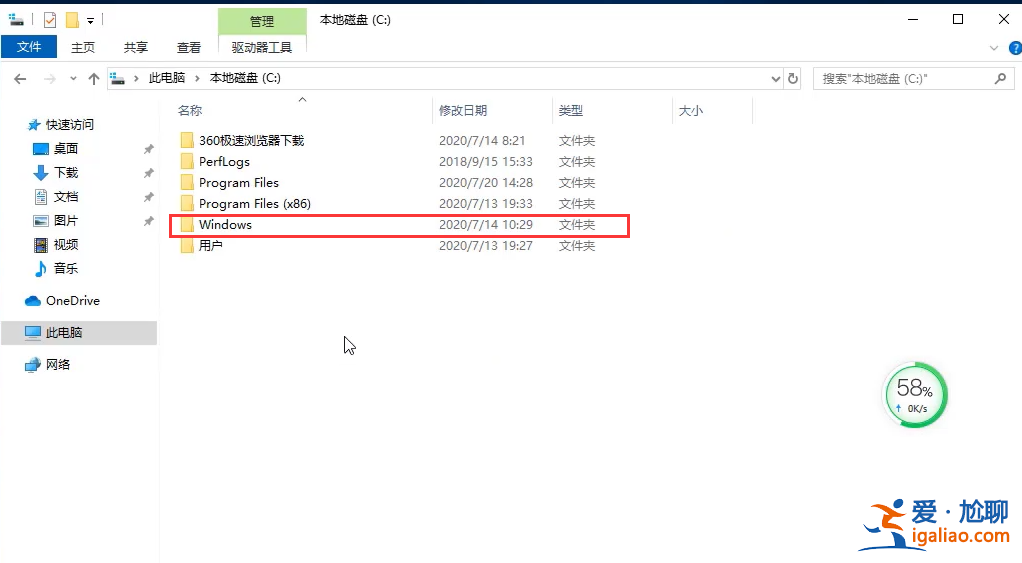This screenshot has width=1022, height=563.
Task: Select the Program Files (x86) folder
Action: click(x=255, y=203)
